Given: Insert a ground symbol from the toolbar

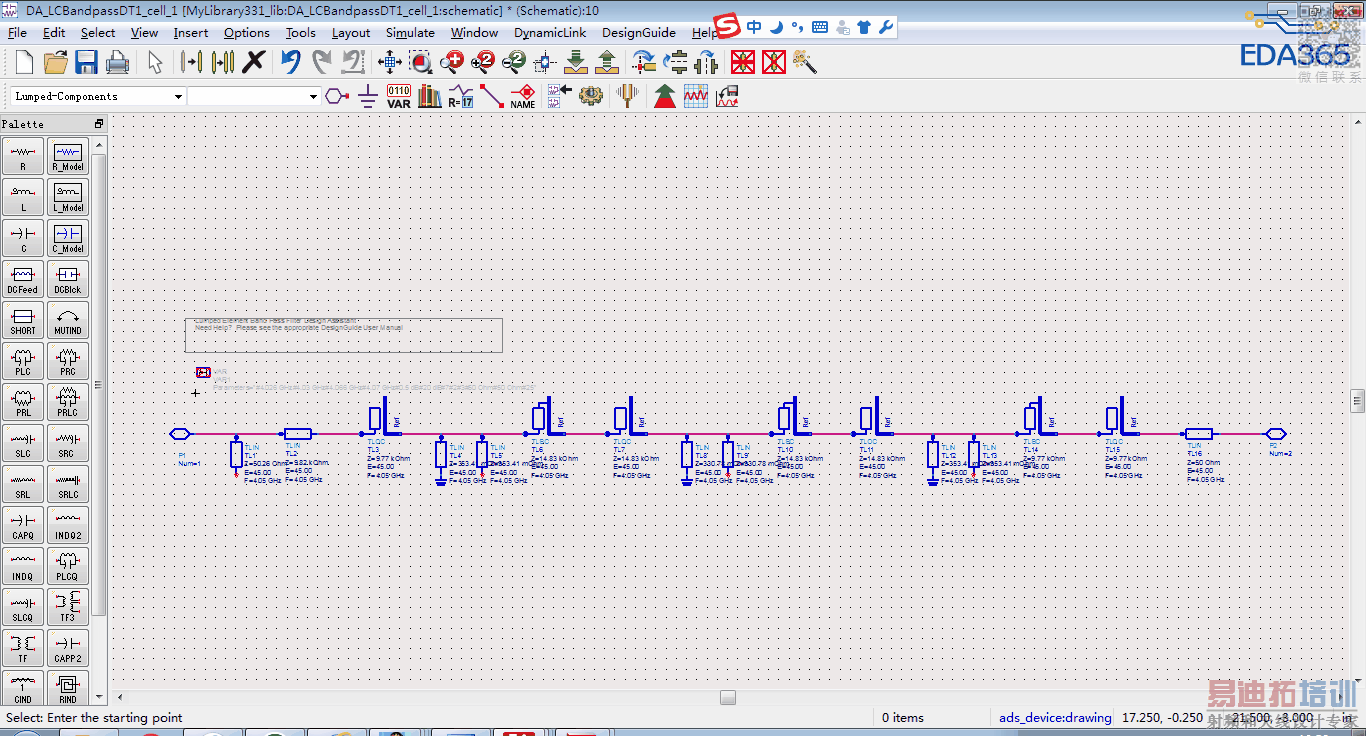Looking at the screenshot, I should (368, 96).
